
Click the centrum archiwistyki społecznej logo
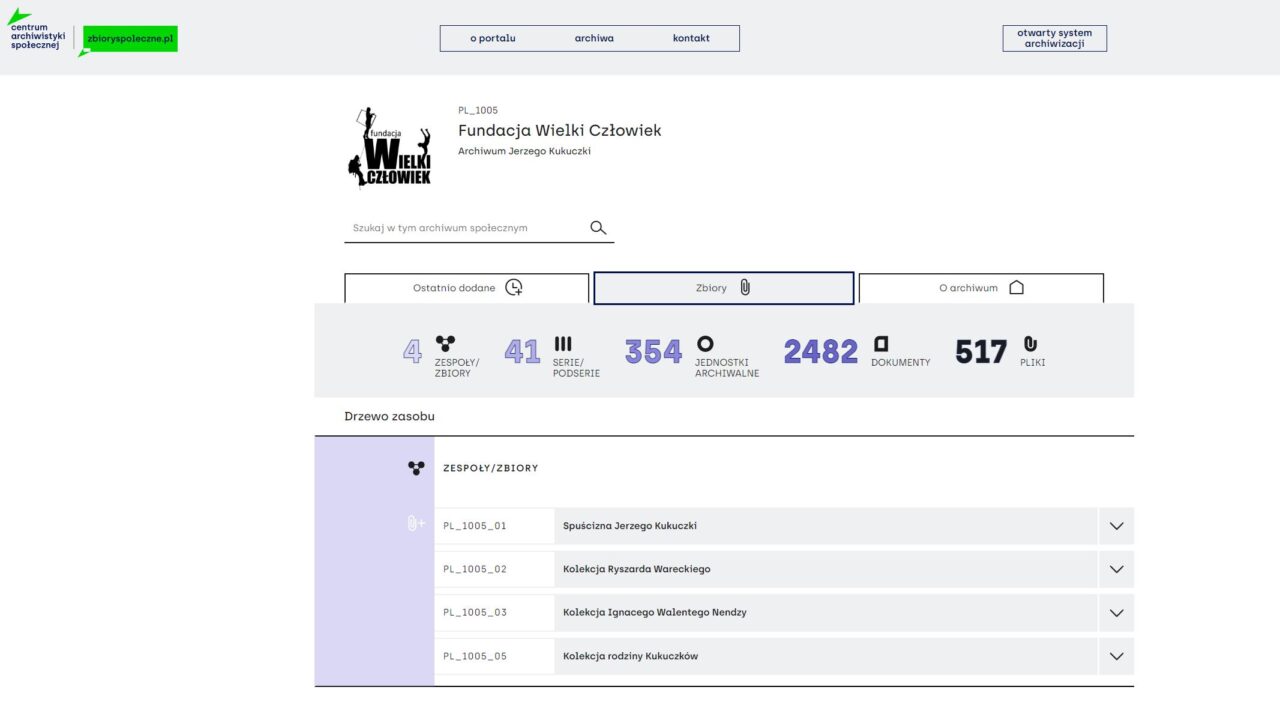point(36,35)
